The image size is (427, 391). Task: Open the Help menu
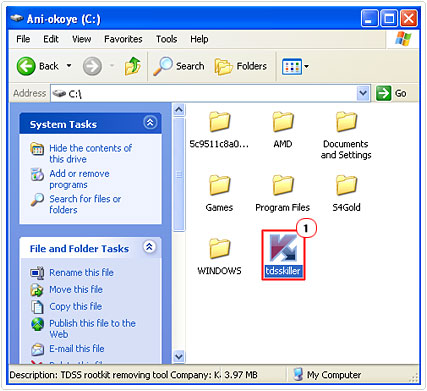(x=199, y=39)
